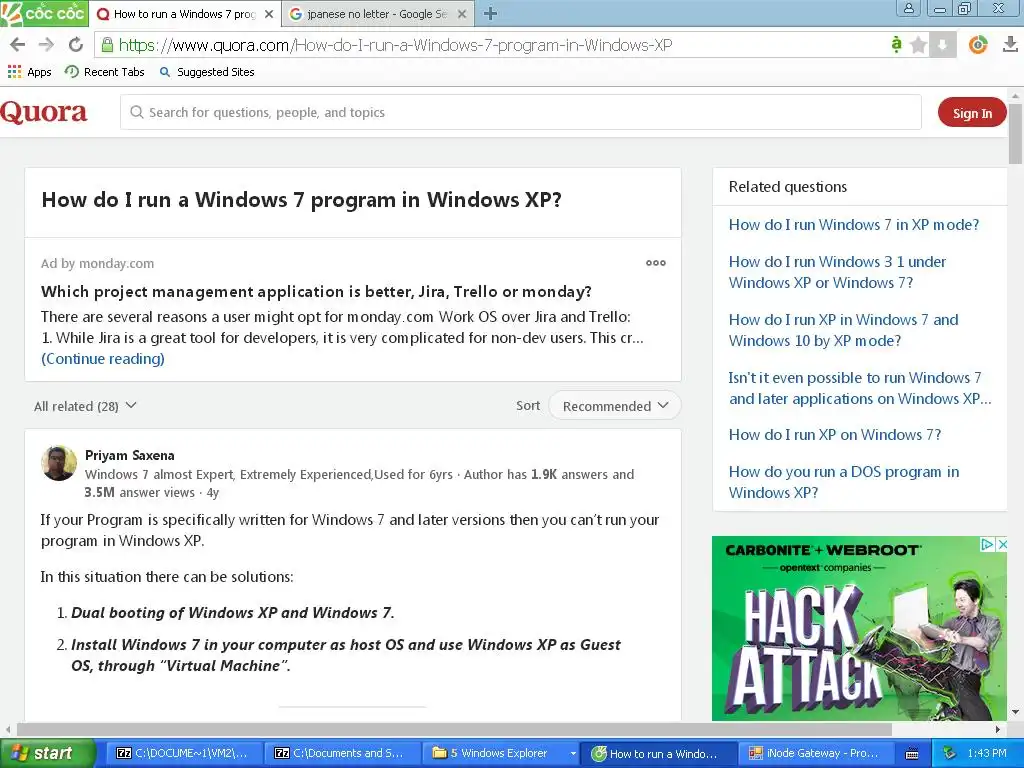
Task: Click the taskbar clock showing 1:43 PM
Action: (x=987, y=753)
